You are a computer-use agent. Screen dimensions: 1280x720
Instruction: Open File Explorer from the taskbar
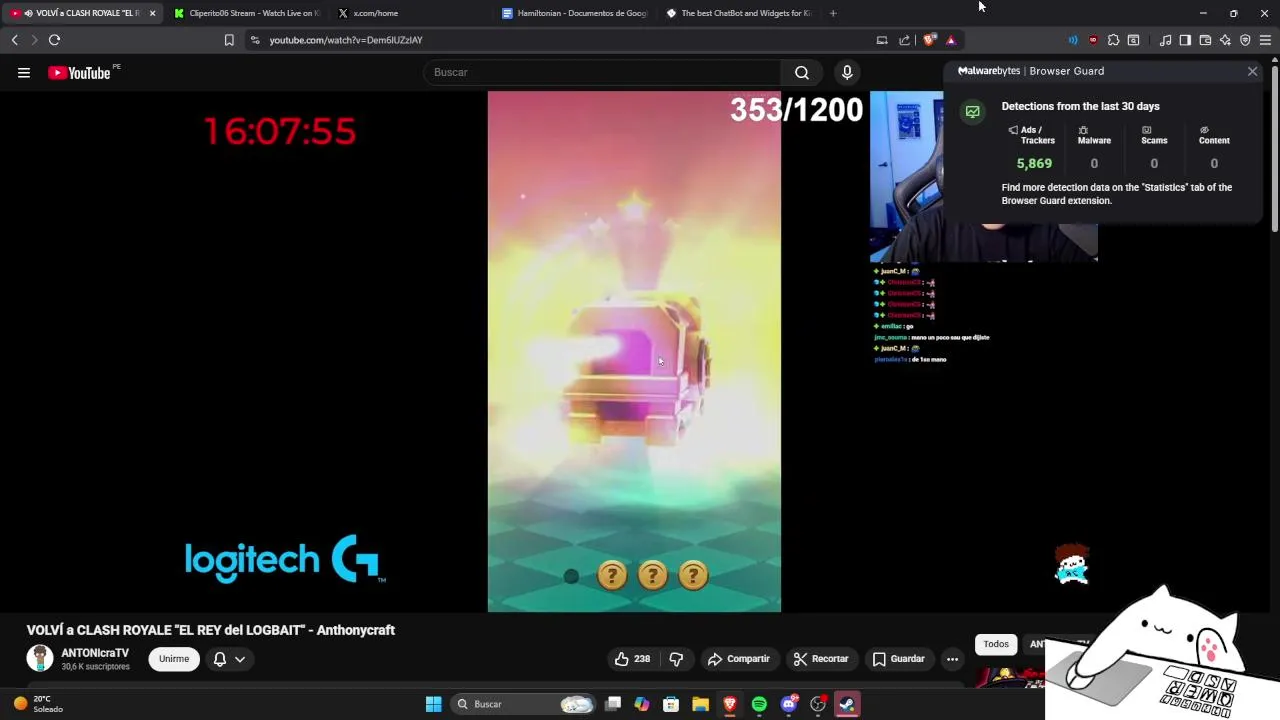click(x=700, y=704)
